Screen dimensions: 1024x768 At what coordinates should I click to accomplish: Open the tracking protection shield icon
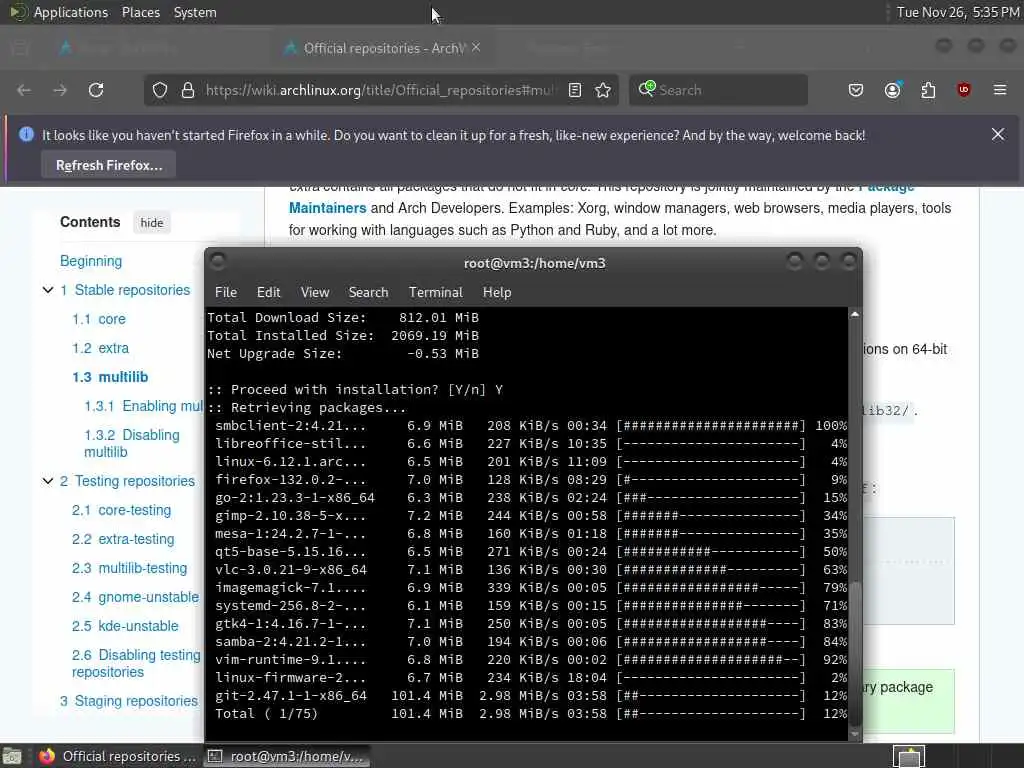click(x=160, y=90)
